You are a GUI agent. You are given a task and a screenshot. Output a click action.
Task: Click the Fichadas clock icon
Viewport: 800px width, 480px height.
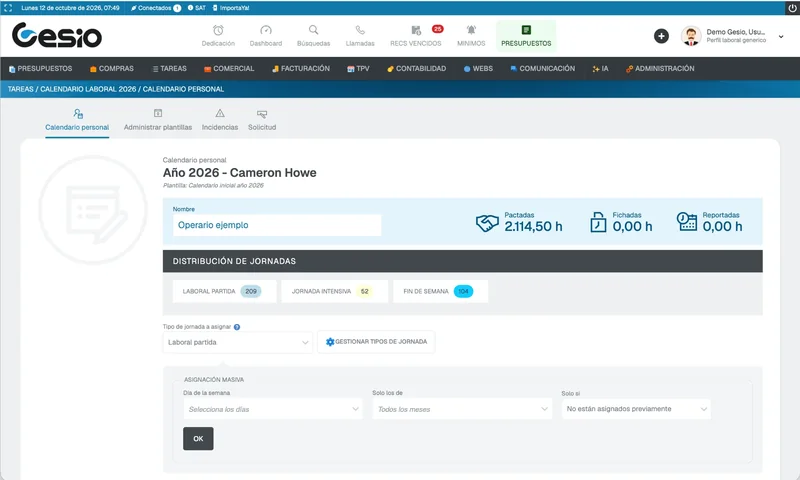click(598, 222)
